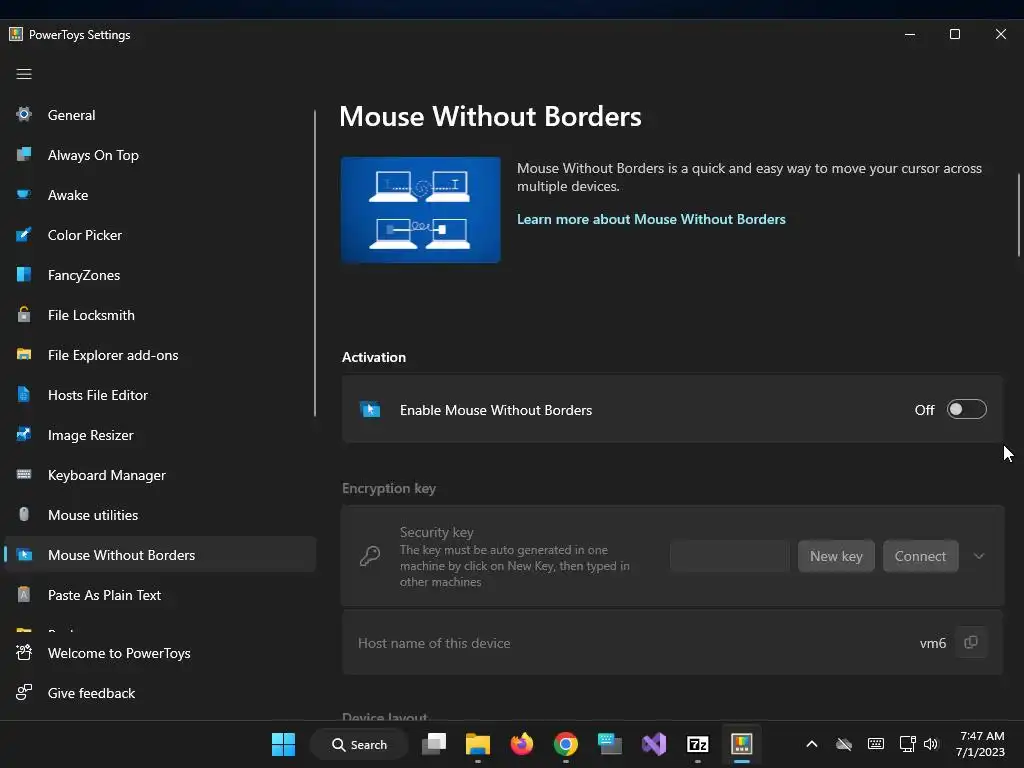The width and height of the screenshot is (1024, 768).
Task: Click the Awake coffee cup icon
Action: pos(24,195)
